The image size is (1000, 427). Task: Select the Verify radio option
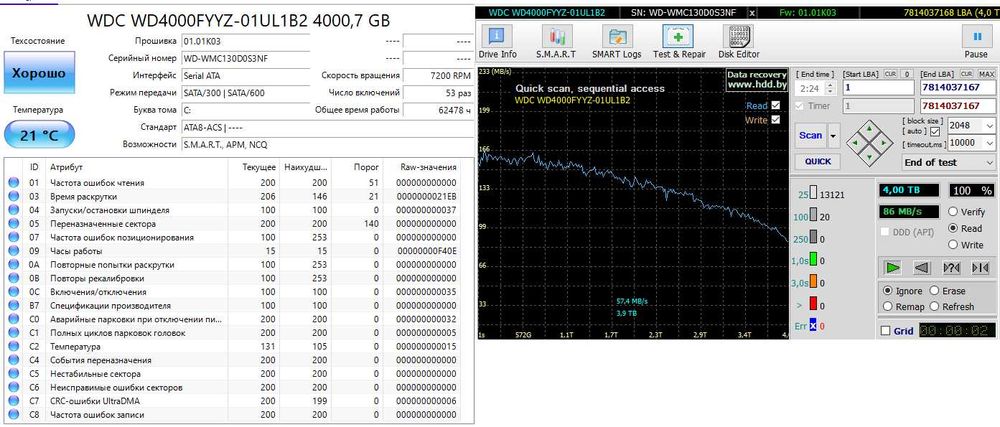[953, 212]
